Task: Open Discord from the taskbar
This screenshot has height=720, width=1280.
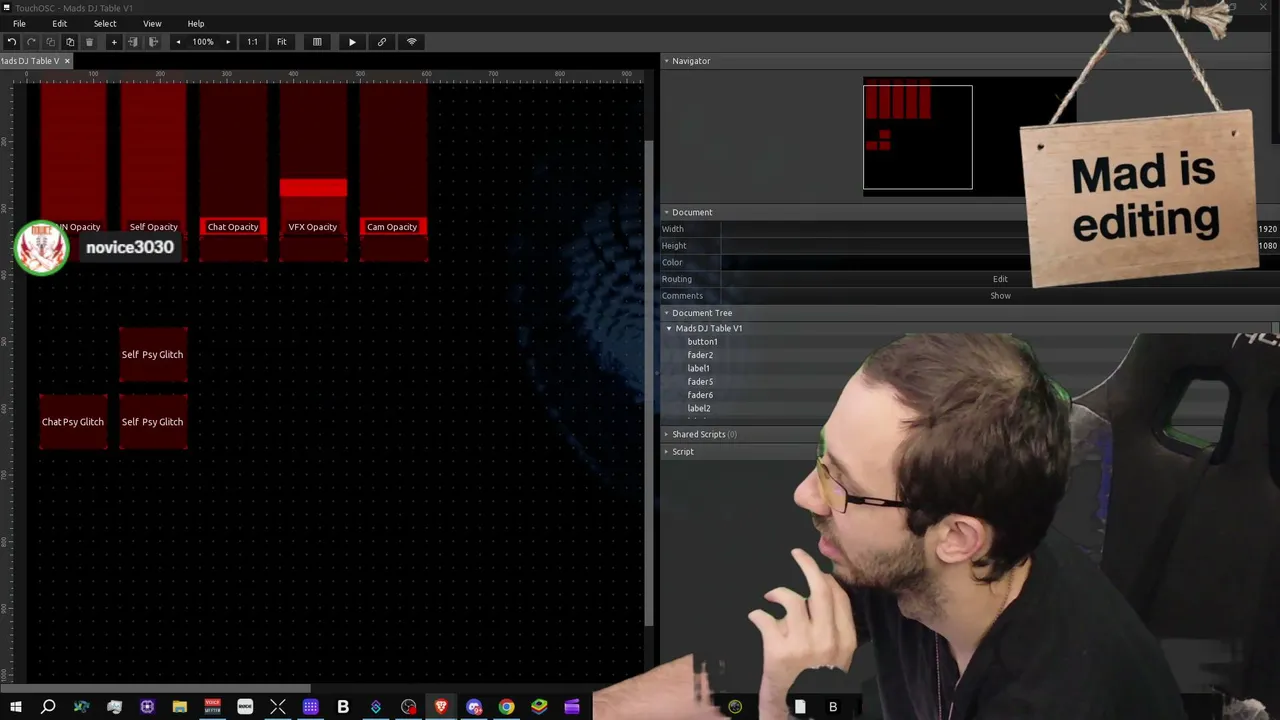Action: click(474, 707)
